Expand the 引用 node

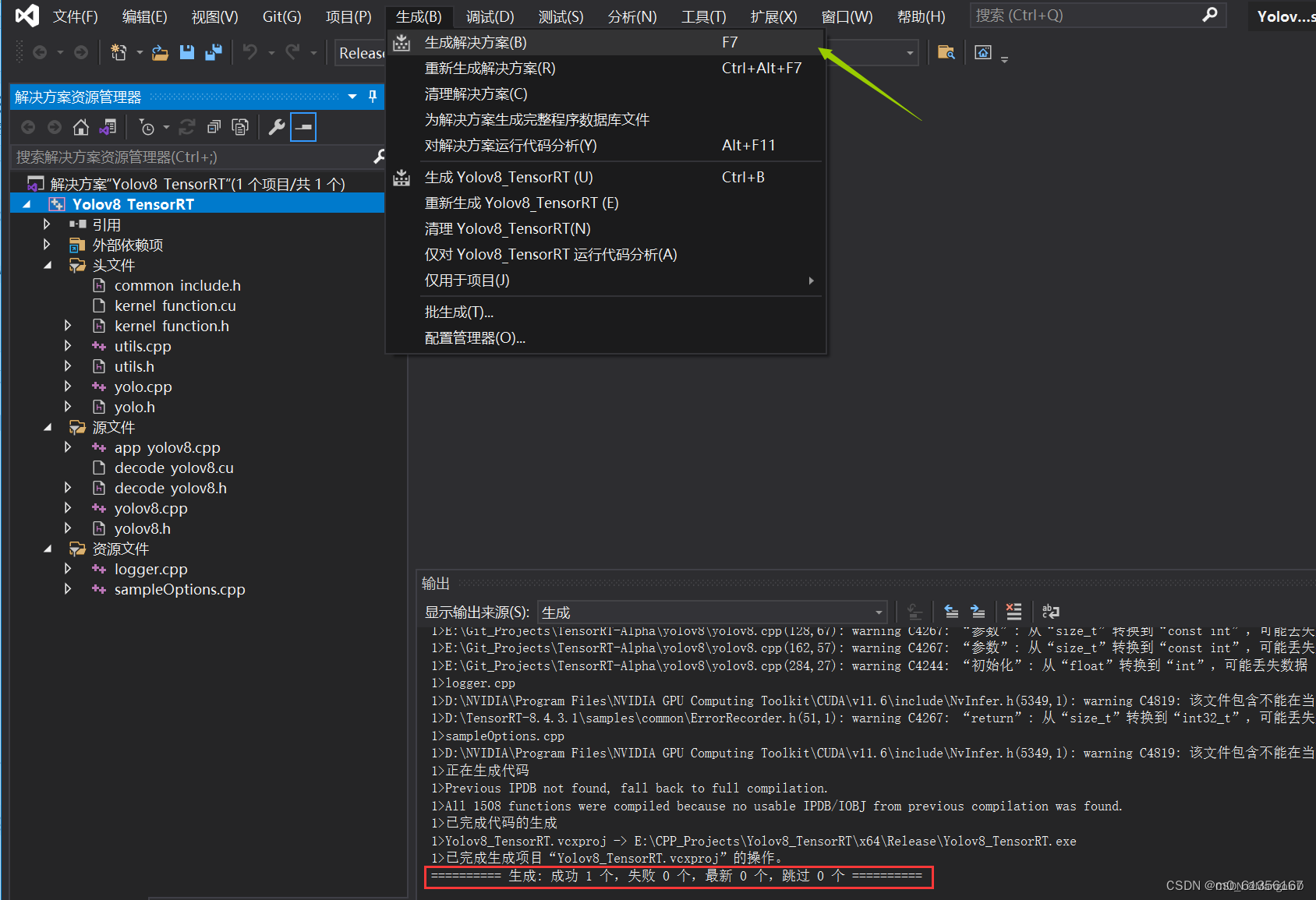pos(46,224)
